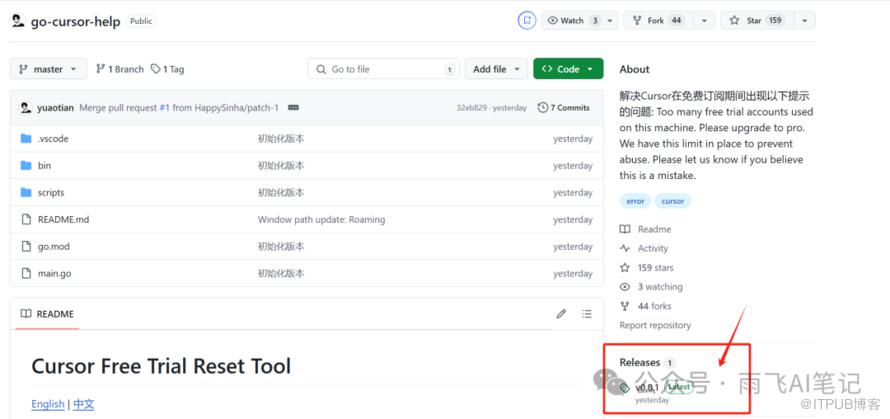The width and height of the screenshot is (890, 419).
Task: Expand commit message ellipsis button
Action: click(293, 107)
